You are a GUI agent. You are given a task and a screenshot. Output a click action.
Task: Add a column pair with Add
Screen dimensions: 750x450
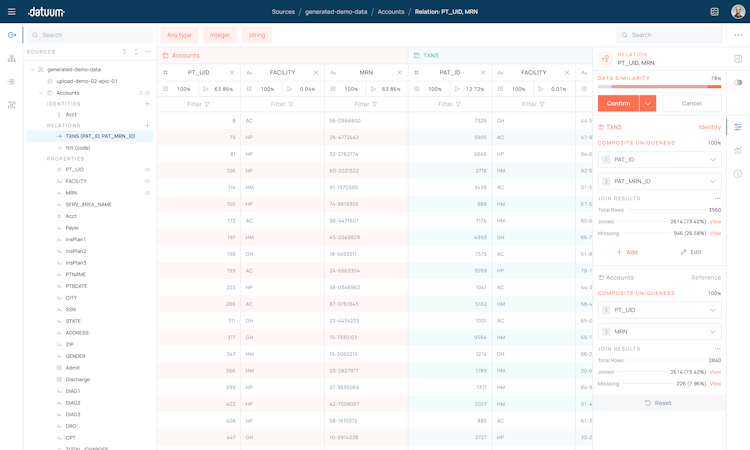pos(627,252)
